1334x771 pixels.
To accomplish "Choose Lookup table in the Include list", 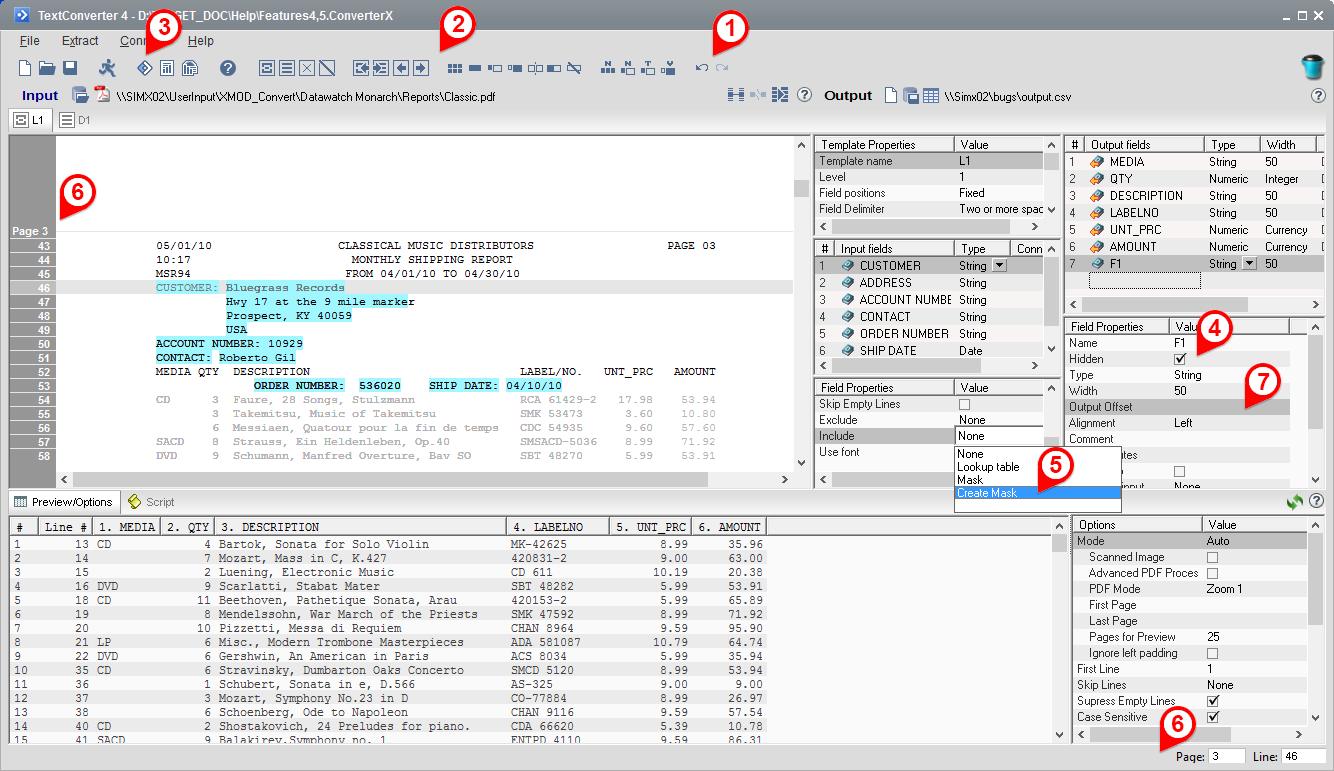I will click(x=1037, y=467).
